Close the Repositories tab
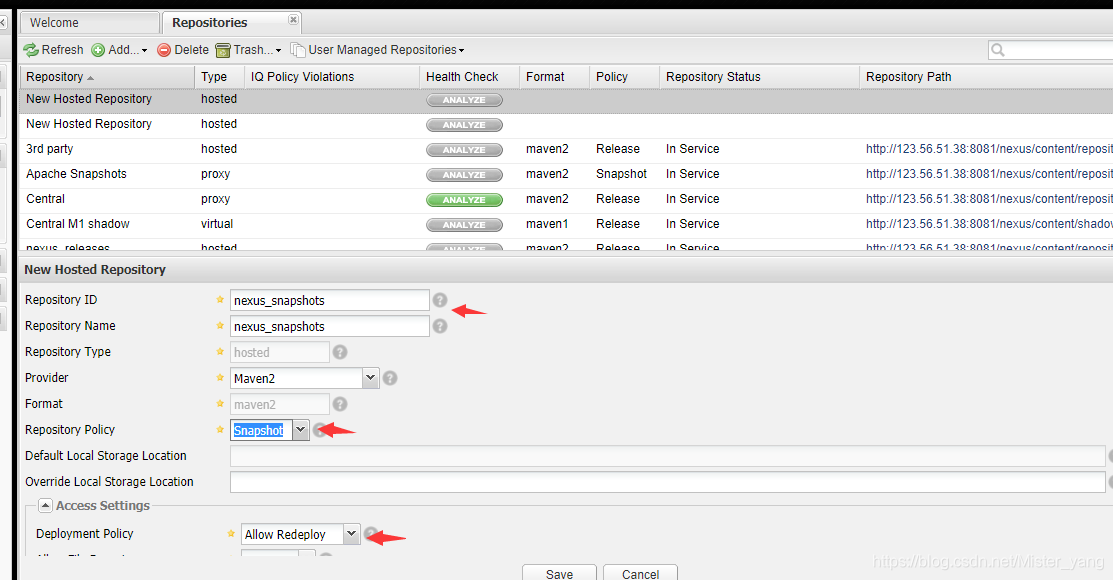1113x580 pixels. click(x=293, y=20)
